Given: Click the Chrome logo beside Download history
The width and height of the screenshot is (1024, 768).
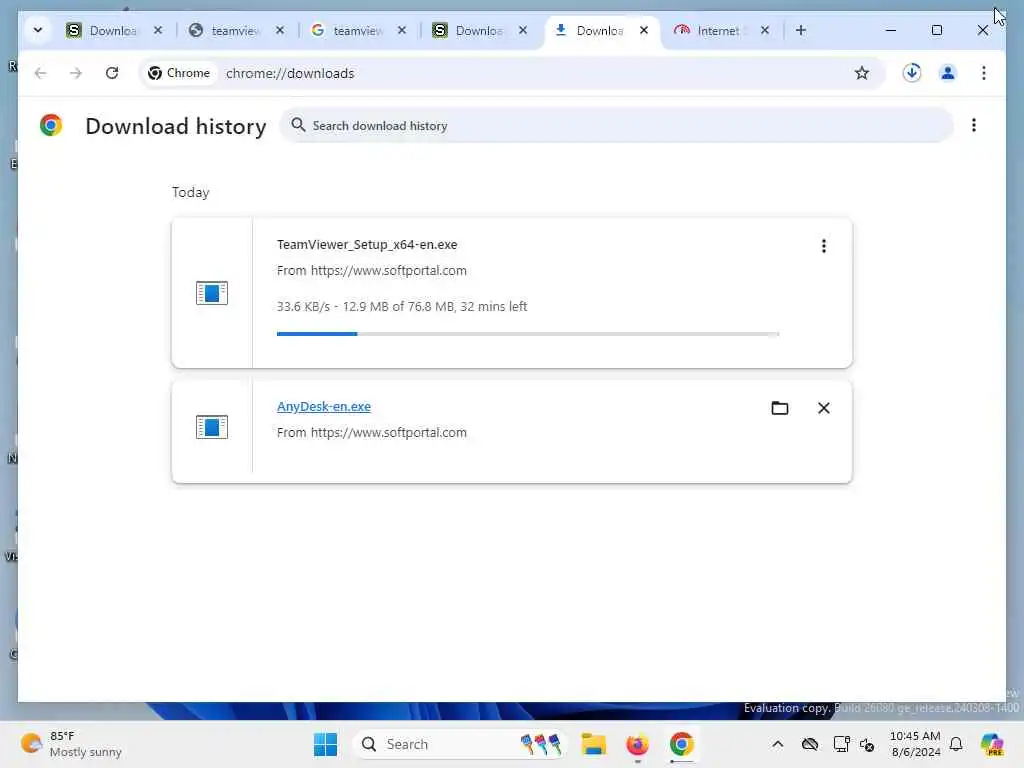Looking at the screenshot, I should click(51, 125).
